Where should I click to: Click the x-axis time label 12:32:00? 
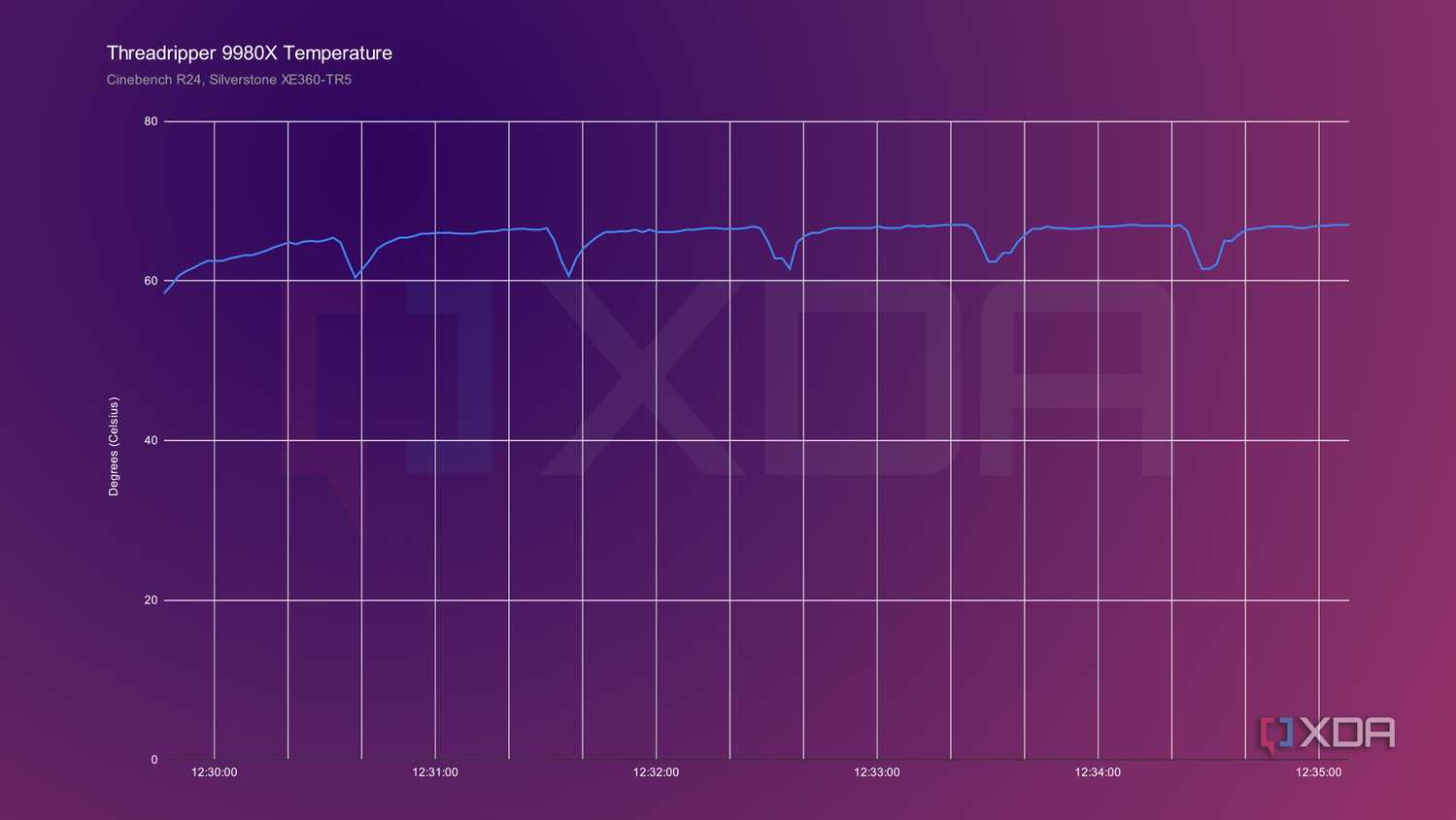[x=657, y=772]
